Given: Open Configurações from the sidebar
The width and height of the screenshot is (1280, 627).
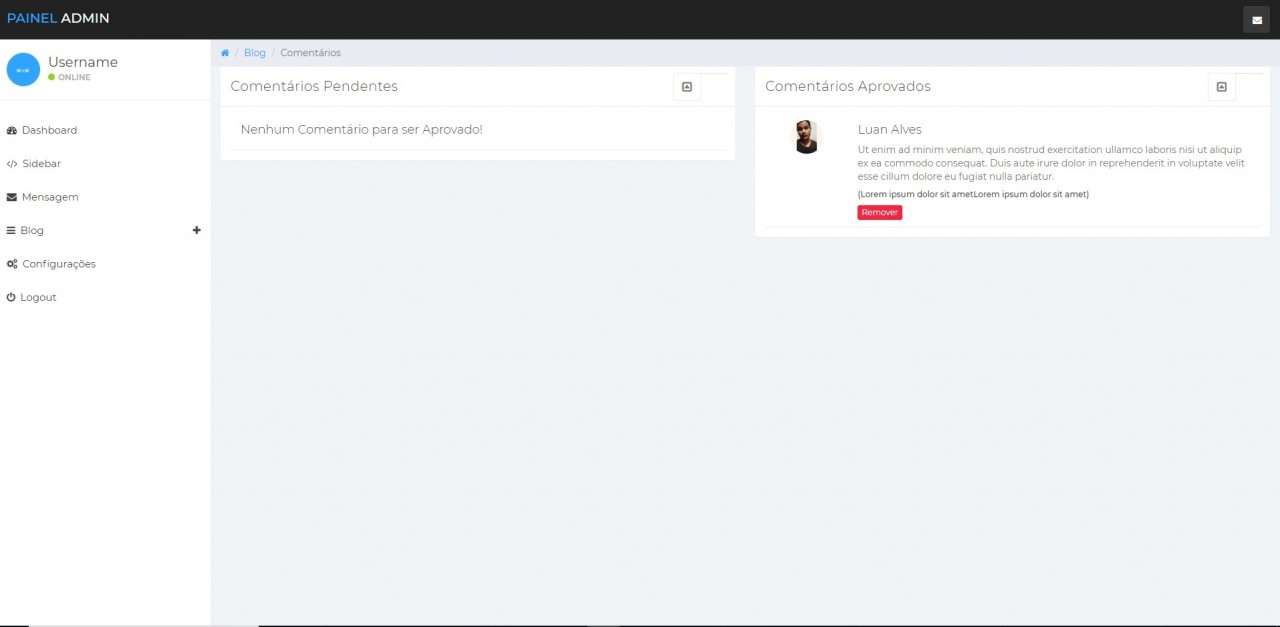Looking at the screenshot, I should pyautogui.click(x=60, y=264).
